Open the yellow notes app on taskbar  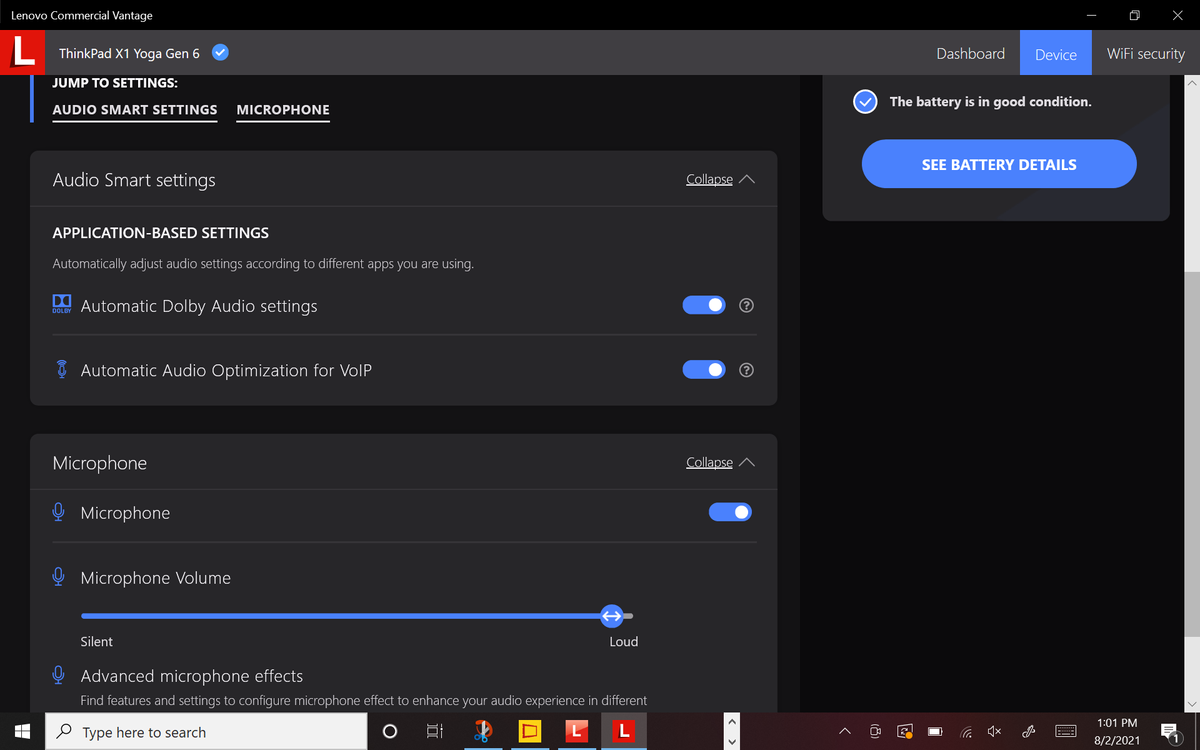(x=529, y=732)
